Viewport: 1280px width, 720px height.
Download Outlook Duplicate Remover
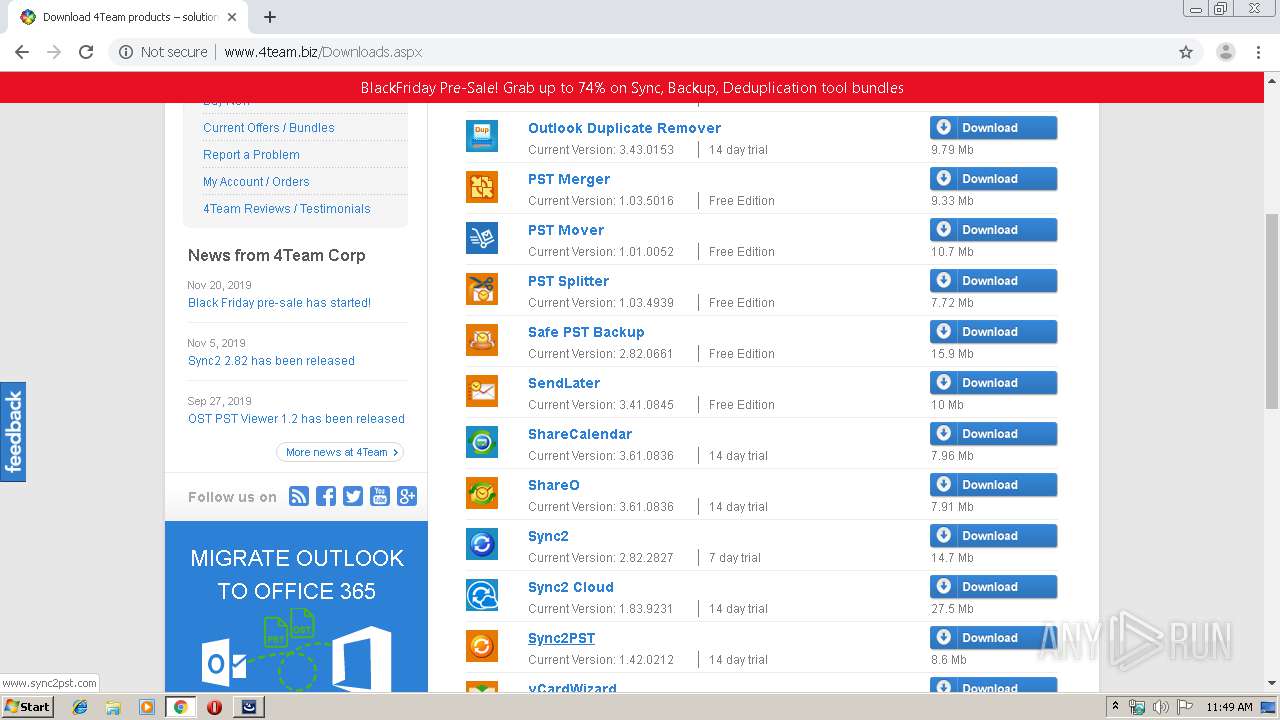[993, 128]
